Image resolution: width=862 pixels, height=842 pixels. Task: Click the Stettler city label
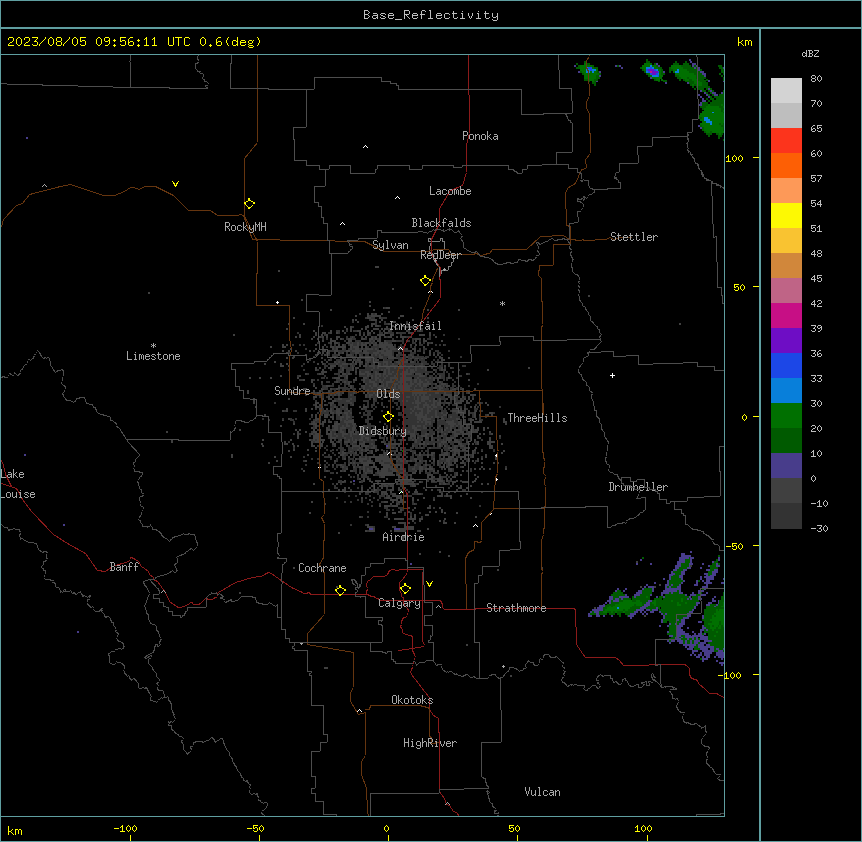[x=633, y=237]
